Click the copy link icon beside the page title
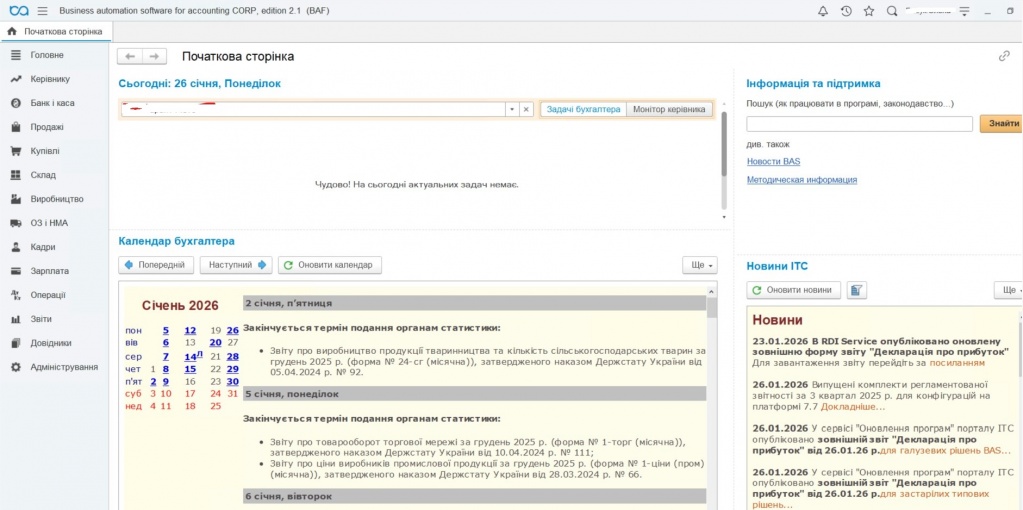 click(1004, 56)
